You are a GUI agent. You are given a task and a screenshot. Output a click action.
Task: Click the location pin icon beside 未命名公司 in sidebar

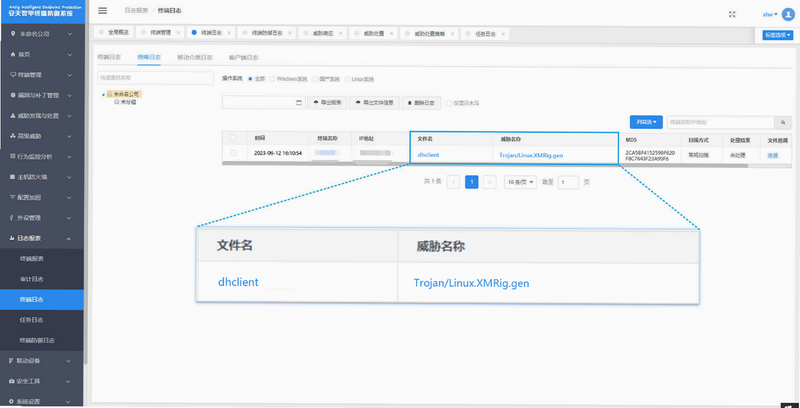tap(13, 34)
